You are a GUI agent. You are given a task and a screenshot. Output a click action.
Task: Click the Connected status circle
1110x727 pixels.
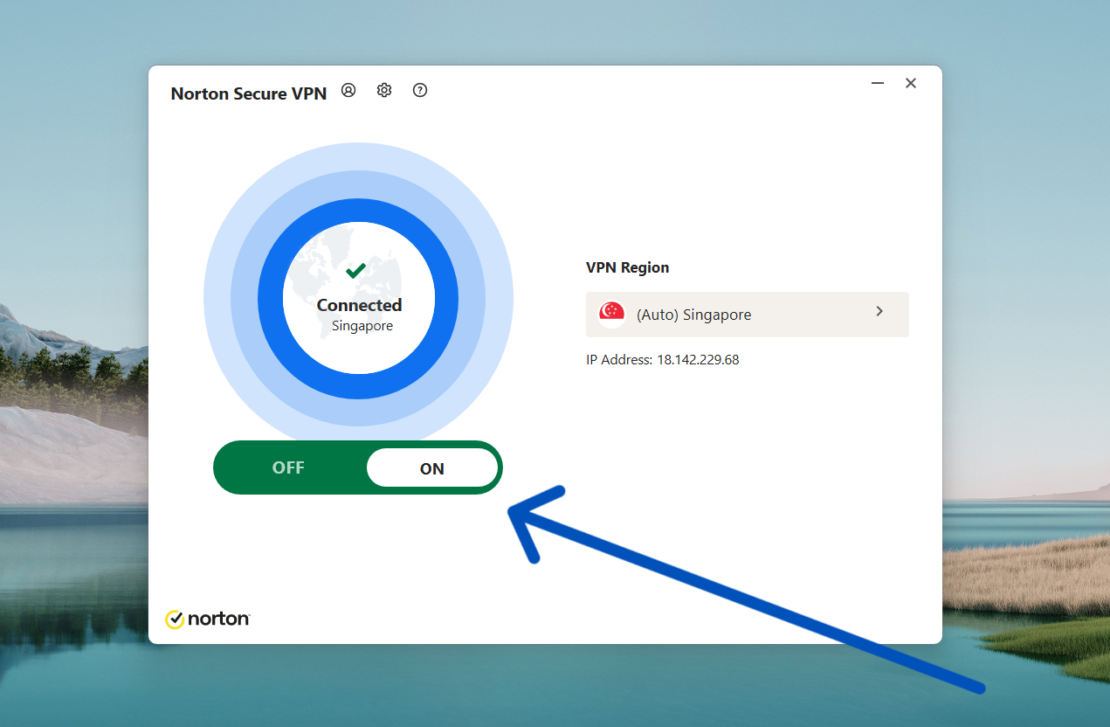click(x=358, y=305)
